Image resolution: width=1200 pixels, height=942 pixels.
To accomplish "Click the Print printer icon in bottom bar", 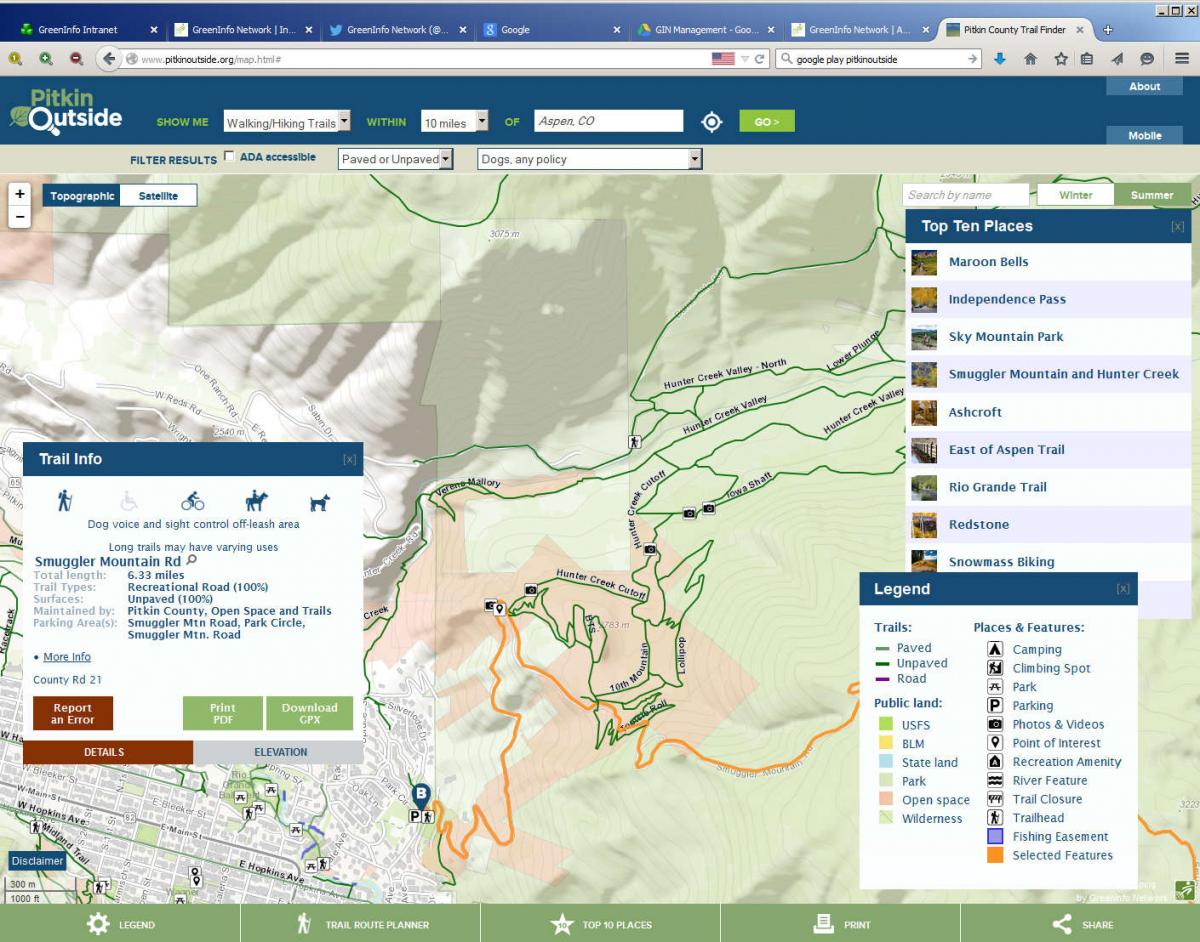I will point(825,923).
